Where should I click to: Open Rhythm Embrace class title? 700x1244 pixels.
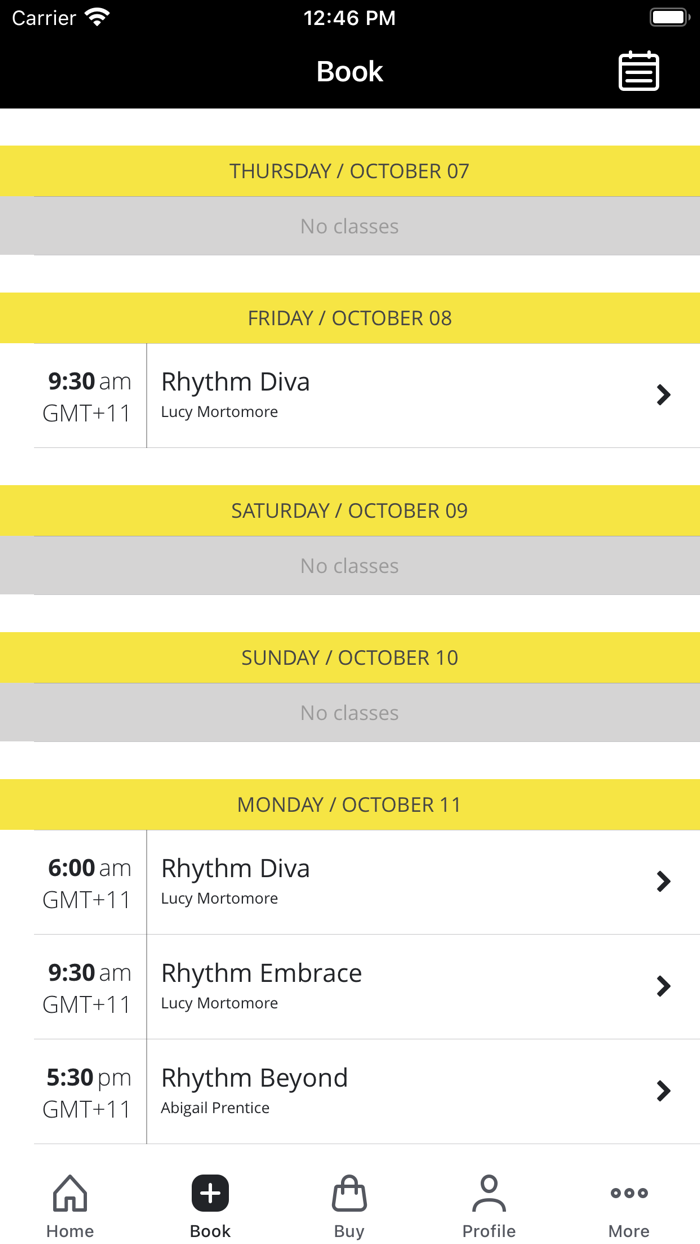click(261, 973)
